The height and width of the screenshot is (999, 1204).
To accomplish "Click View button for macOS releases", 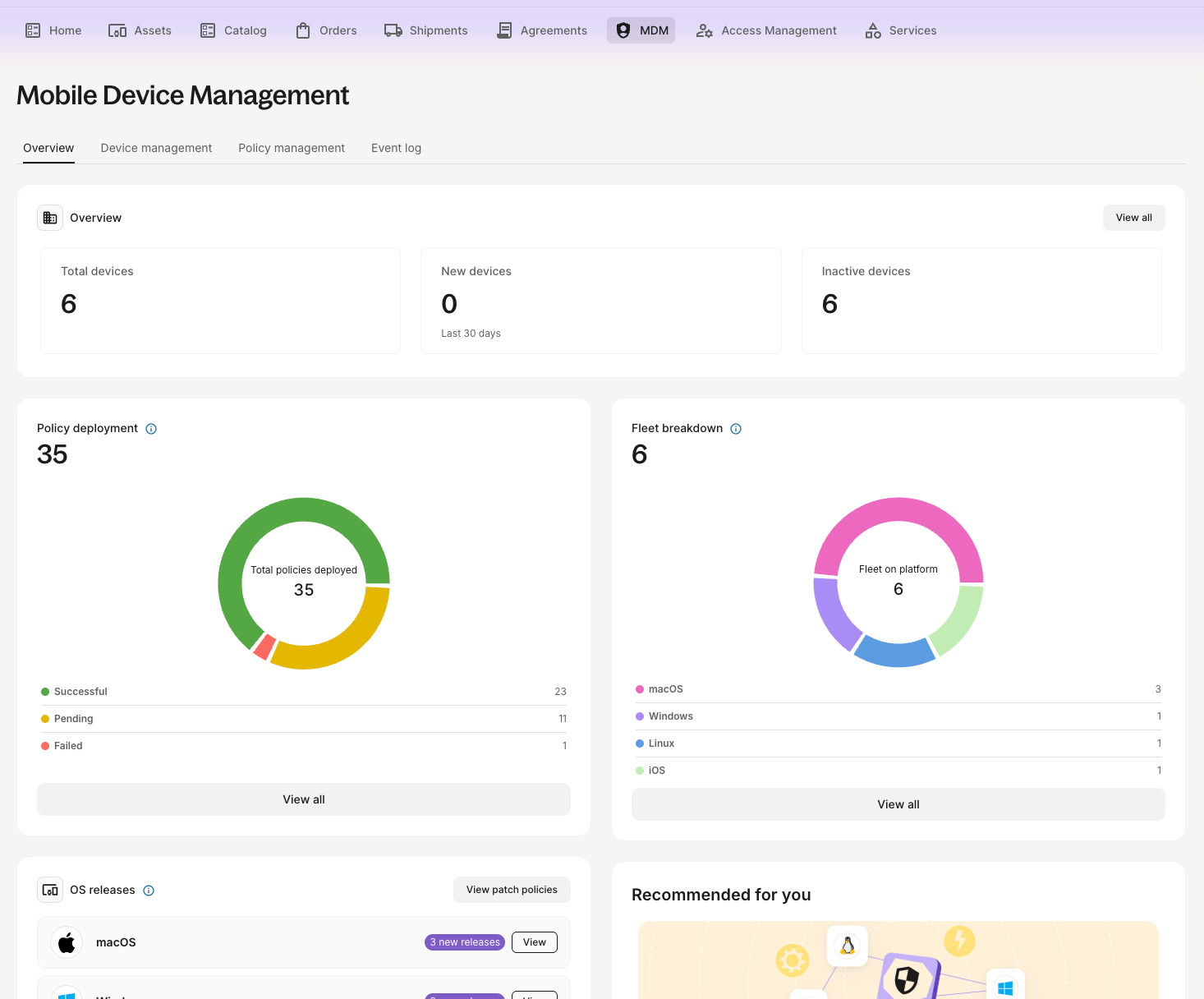I will tap(534, 942).
